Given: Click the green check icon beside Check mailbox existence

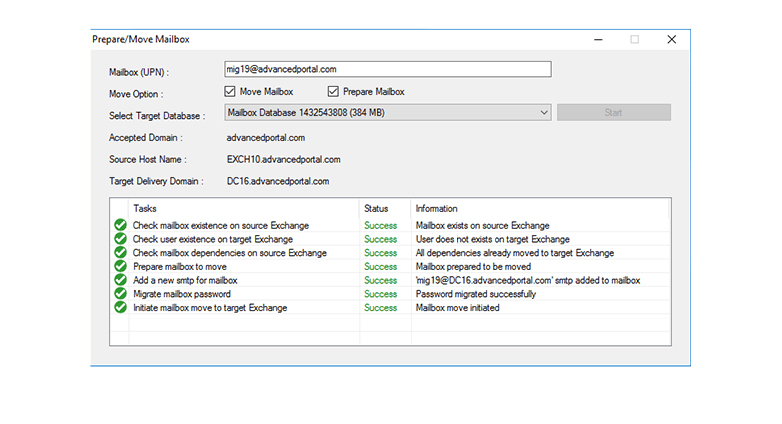Looking at the screenshot, I should 120,225.
